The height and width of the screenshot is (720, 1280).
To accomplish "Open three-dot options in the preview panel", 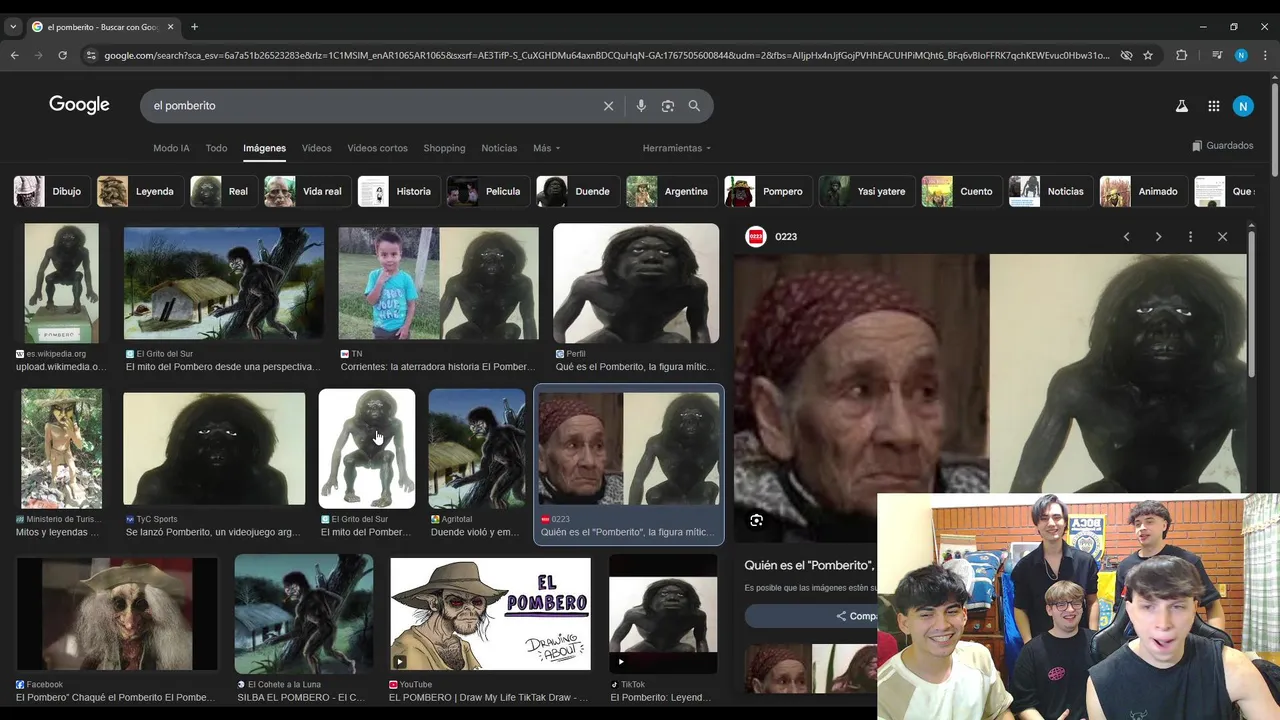I will (x=1190, y=237).
